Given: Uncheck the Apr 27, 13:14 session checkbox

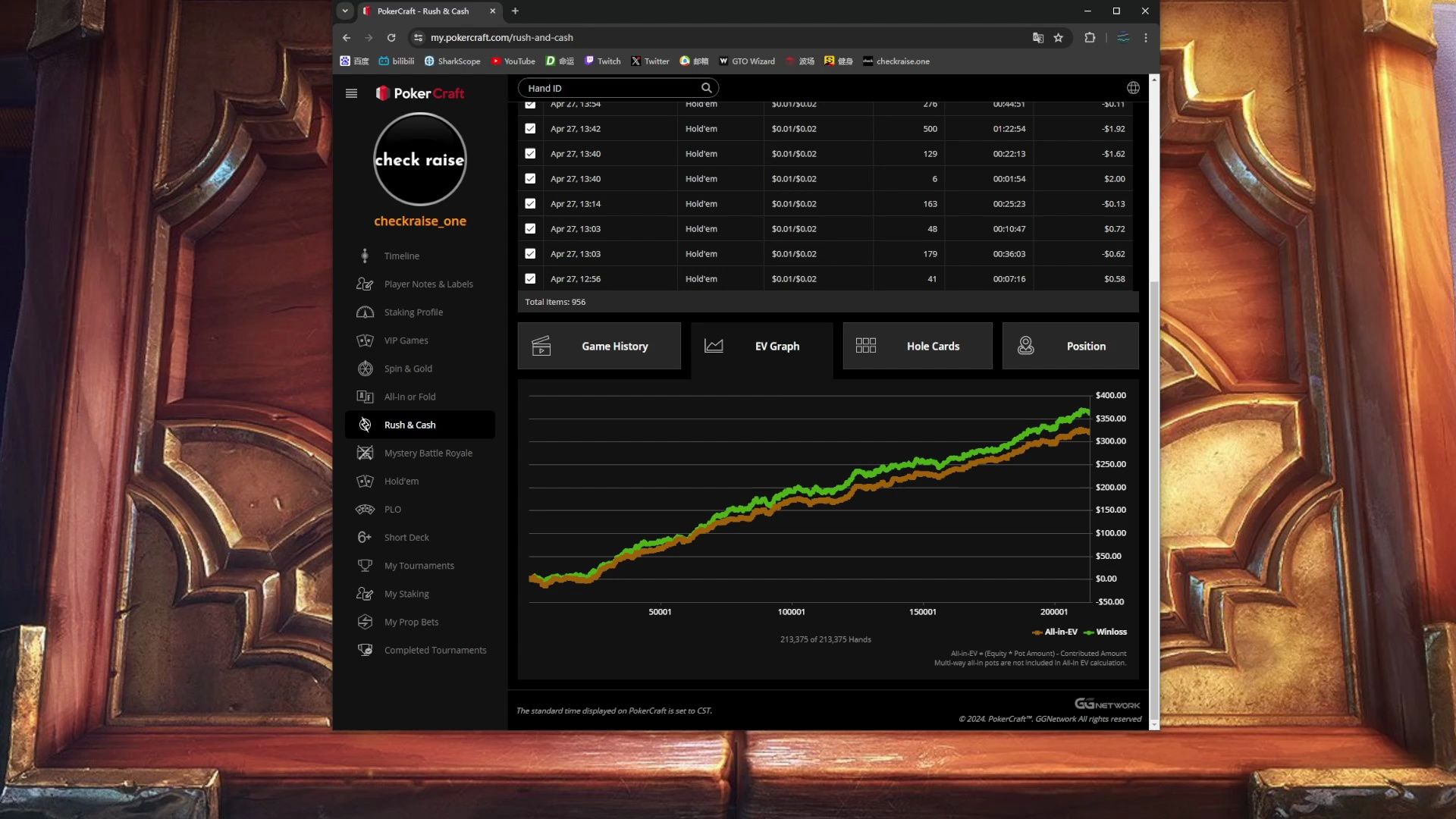Looking at the screenshot, I should (530, 204).
